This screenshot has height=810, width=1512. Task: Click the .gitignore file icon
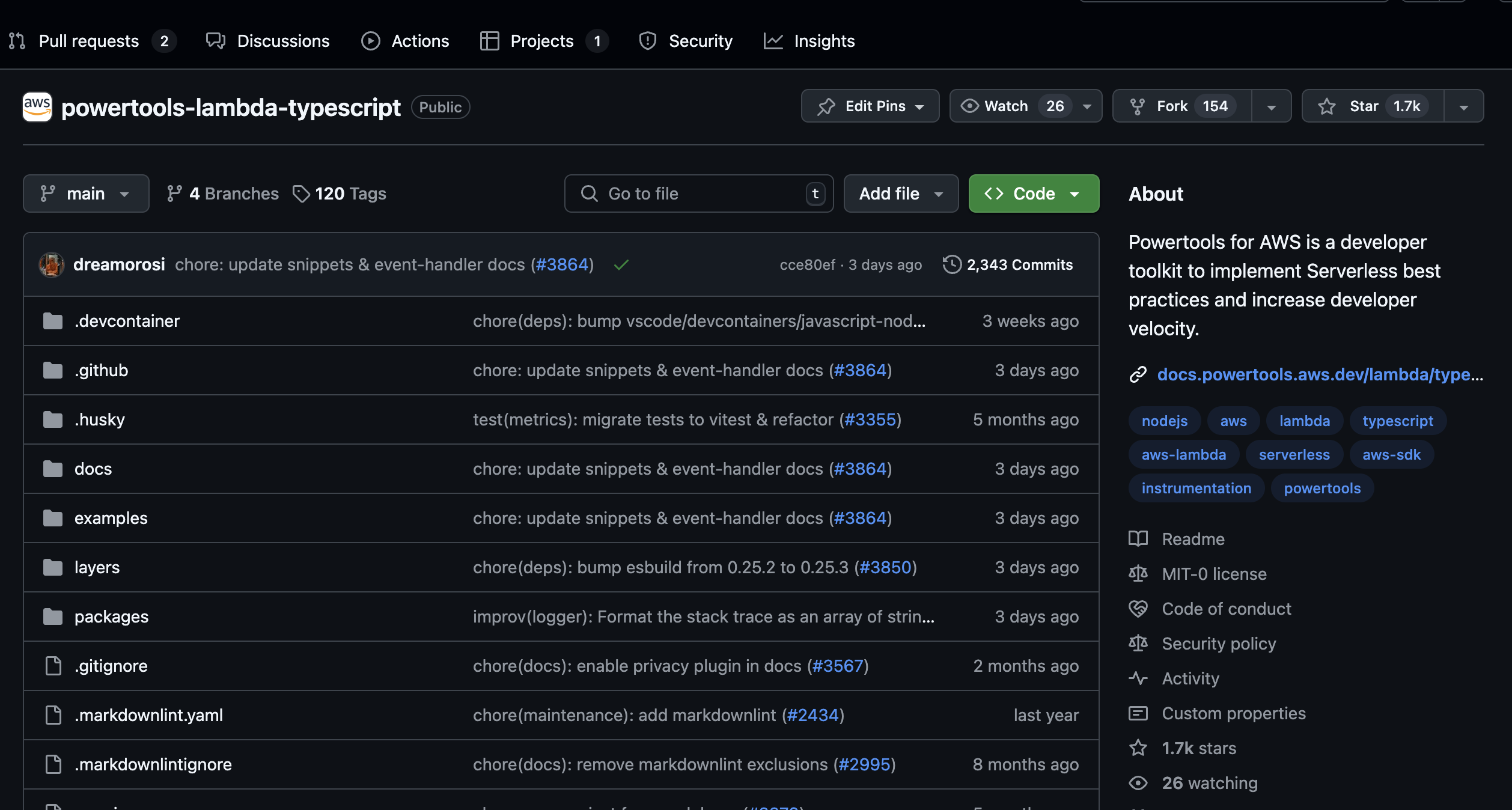[x=53, y=666]
